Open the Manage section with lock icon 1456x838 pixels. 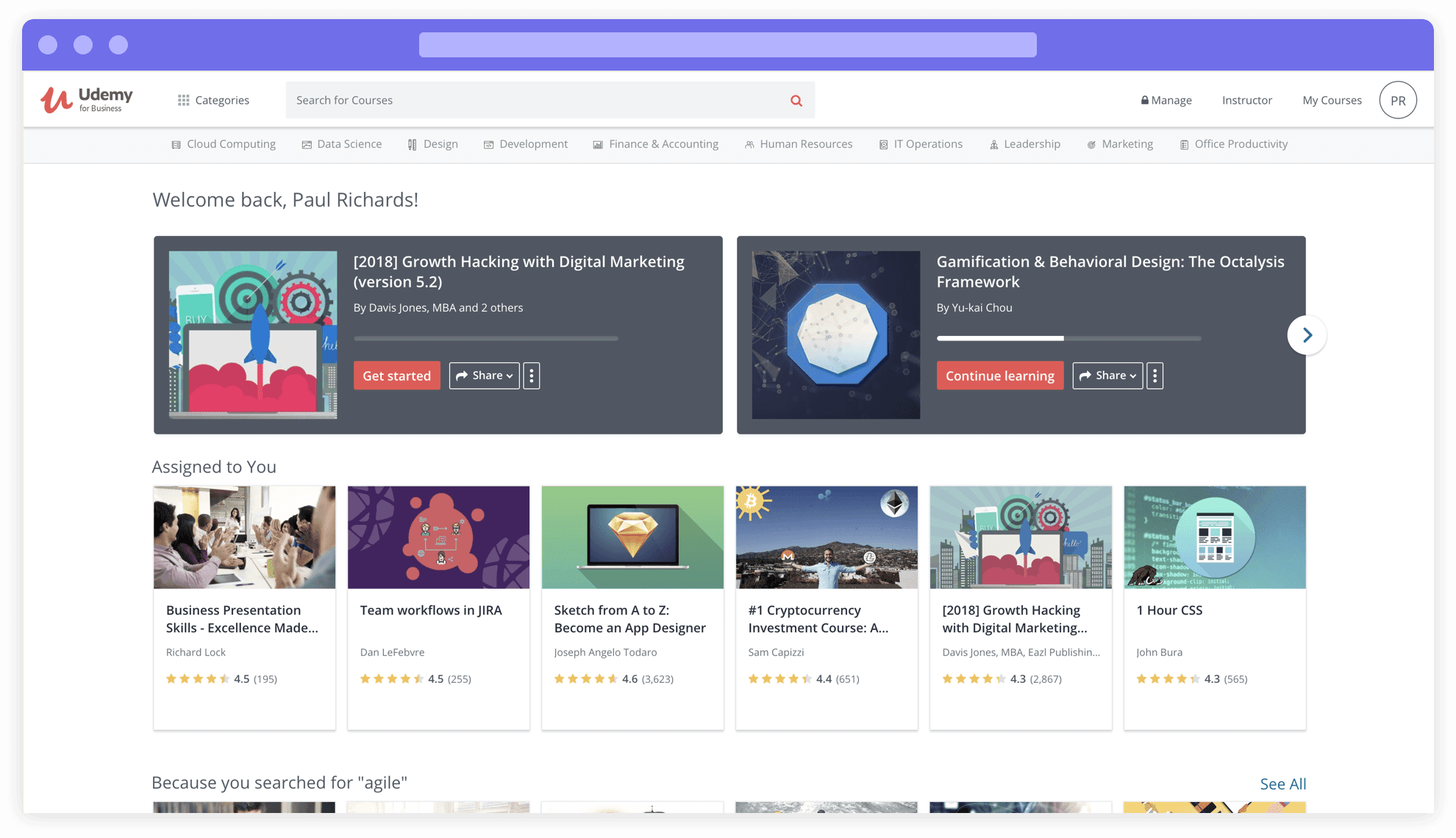pos(1166,100)
